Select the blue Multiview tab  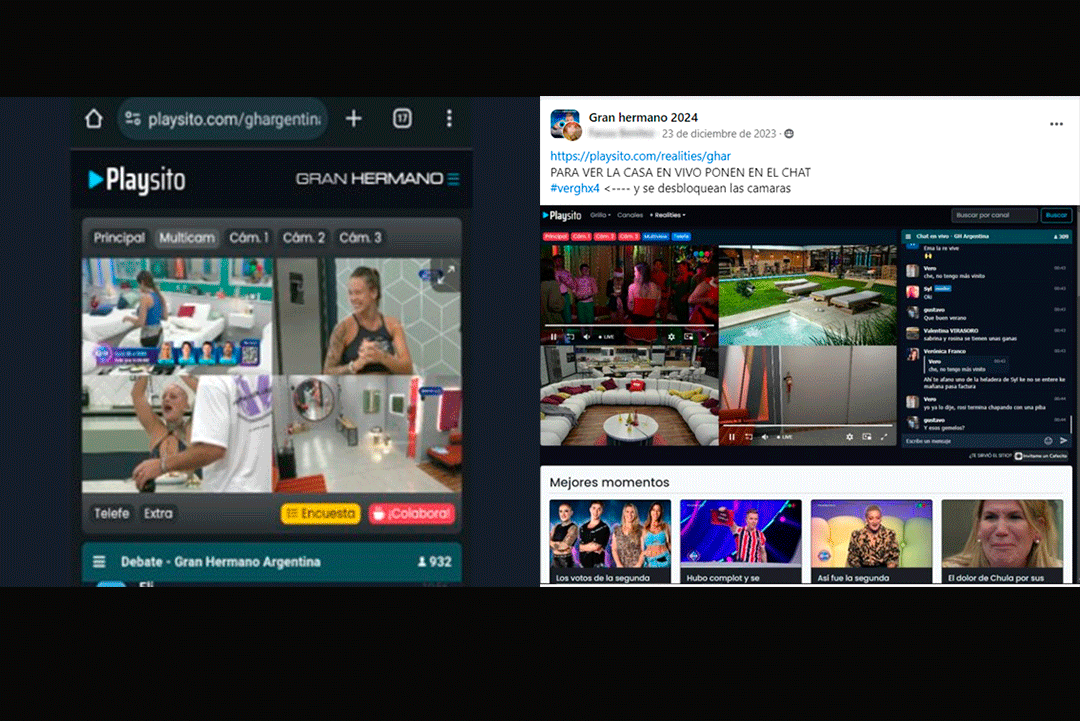pos(656,236)
